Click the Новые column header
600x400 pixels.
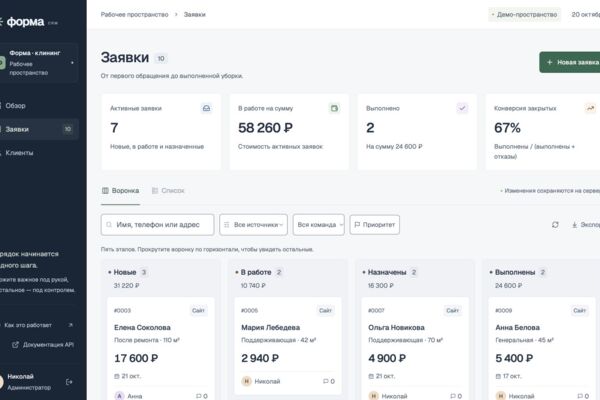click(125, 272)
